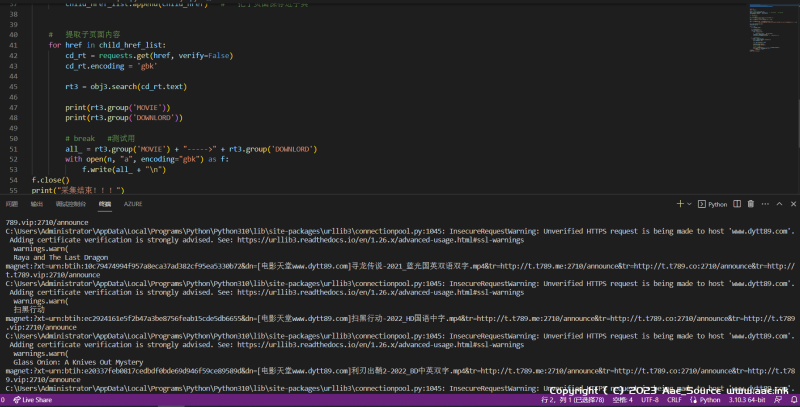Open the AZURE panel tab
Image resolution: width=800 pixels, height=407 pixels.
[x=133, y=203]
